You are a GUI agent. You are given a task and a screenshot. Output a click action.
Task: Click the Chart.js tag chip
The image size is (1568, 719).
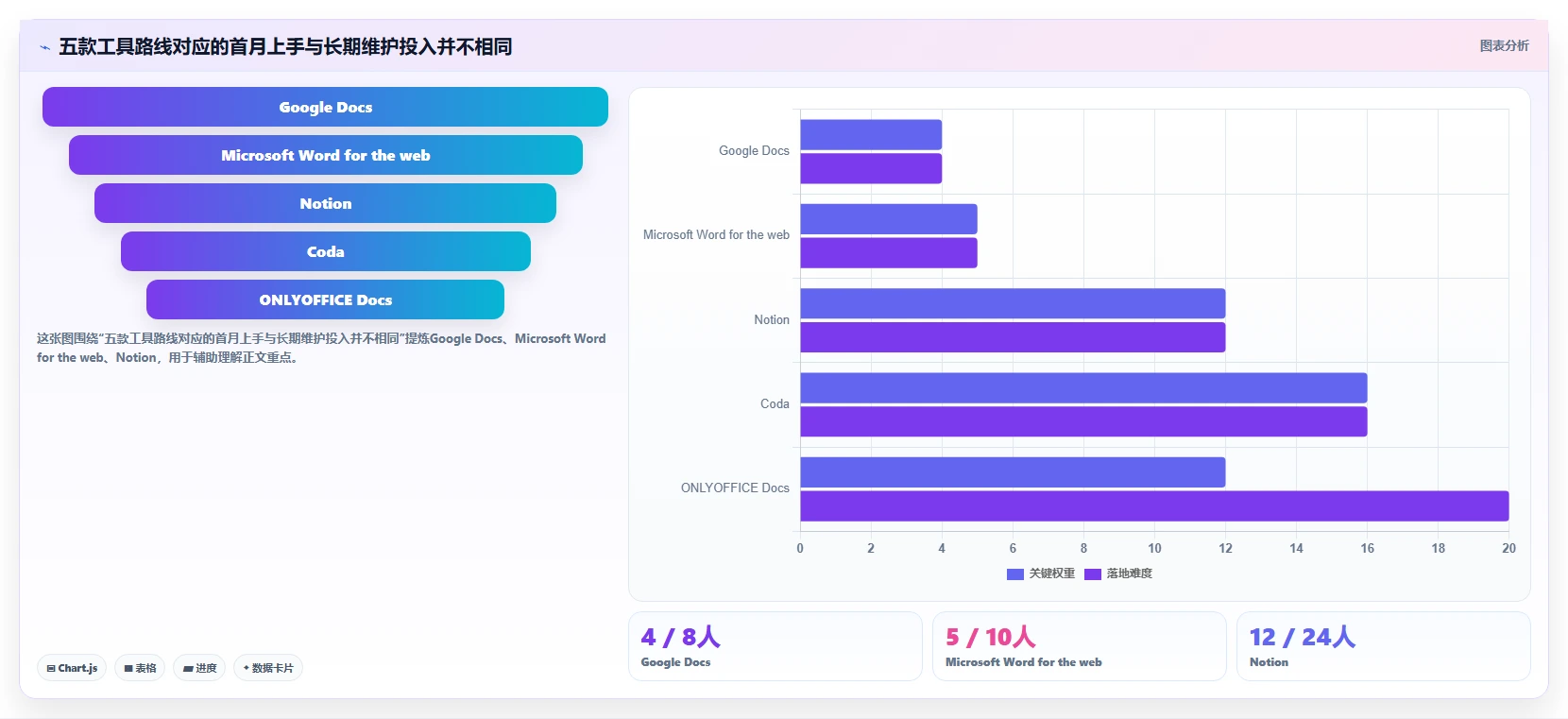tap(72, 668)
